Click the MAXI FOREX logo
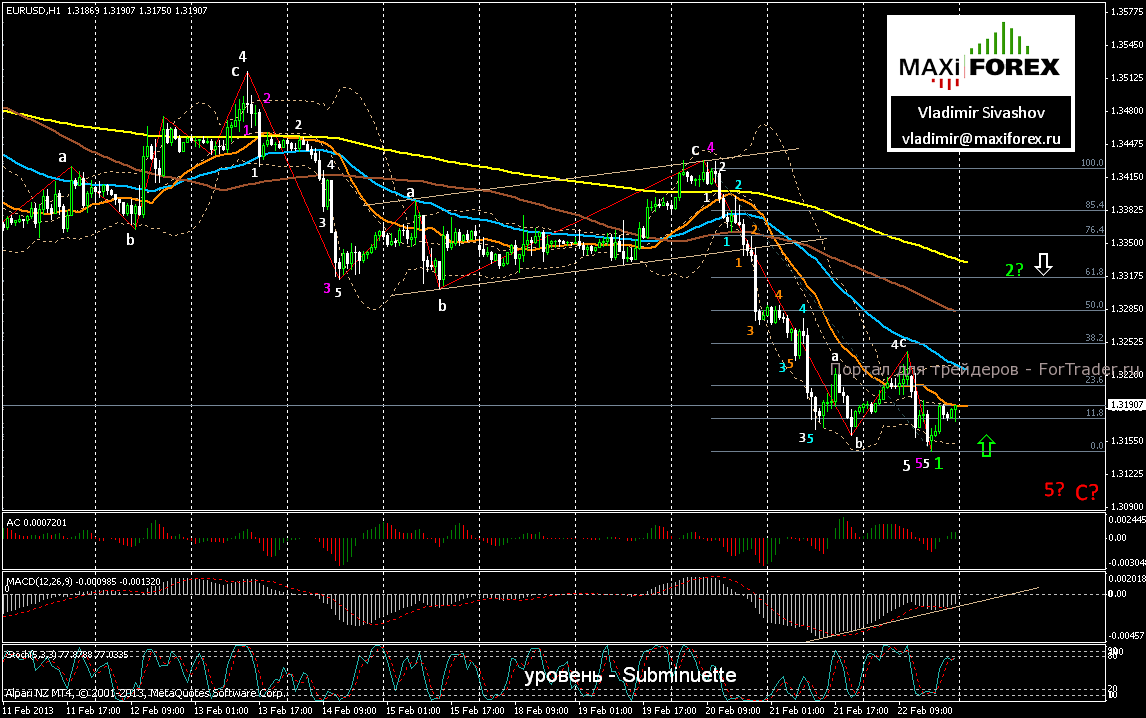The image size is (1146, 718). (x=979, y=57)
